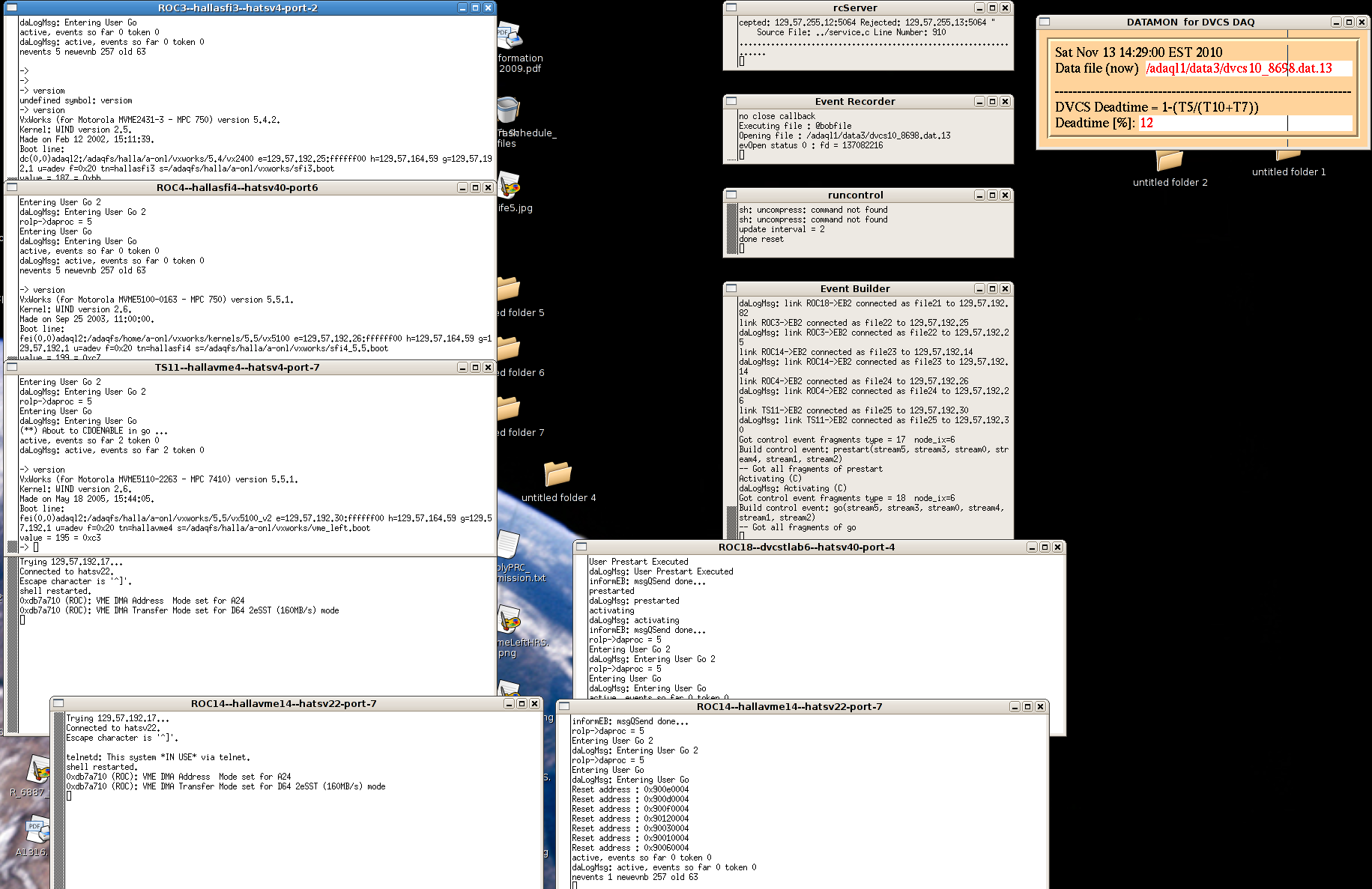Select the desktop folder labeled 'folder 6'
Image resolution: width=1372 pixels, height=889 pixels.
pyautogui.click(x=509, y=349)
